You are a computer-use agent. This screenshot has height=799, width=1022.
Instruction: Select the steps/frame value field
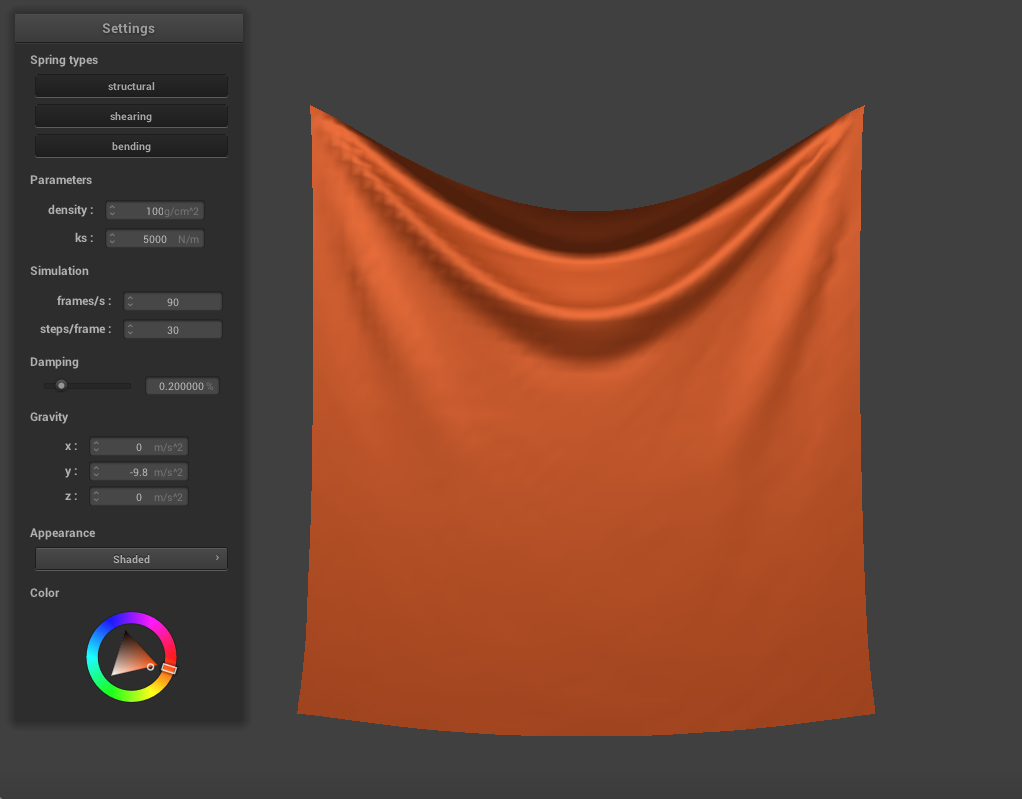[x=173, y=330]
